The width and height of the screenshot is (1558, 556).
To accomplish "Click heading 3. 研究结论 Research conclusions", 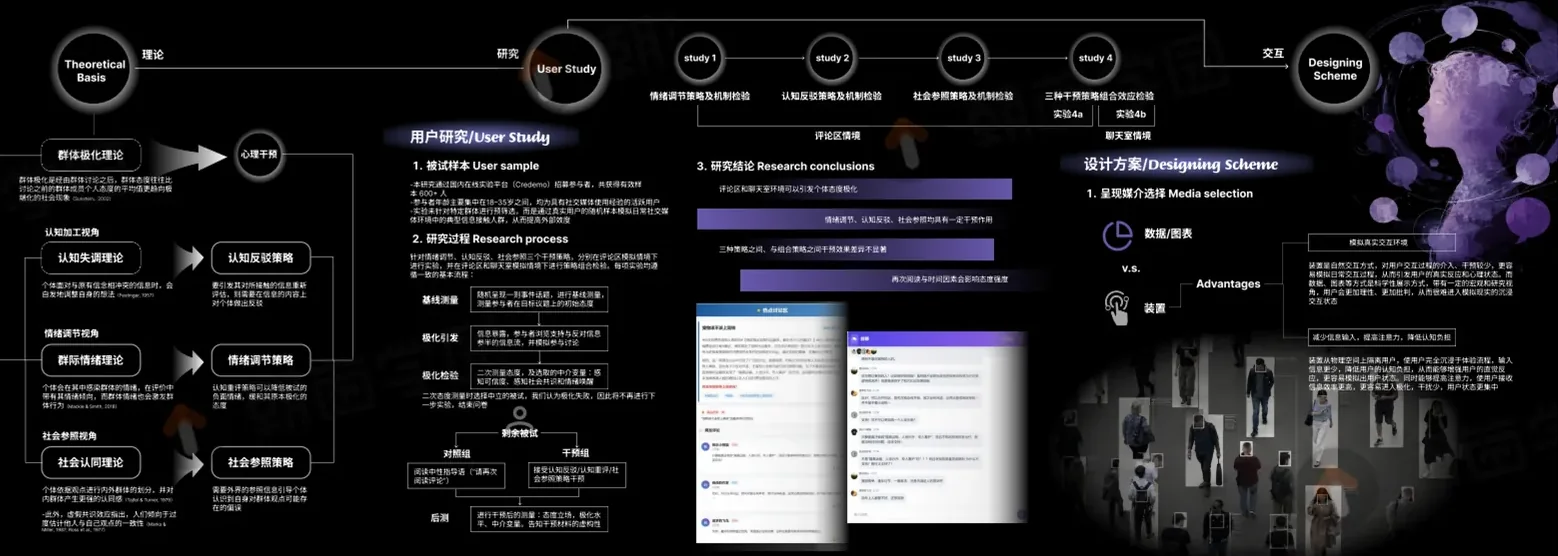I will click(786, 166).
